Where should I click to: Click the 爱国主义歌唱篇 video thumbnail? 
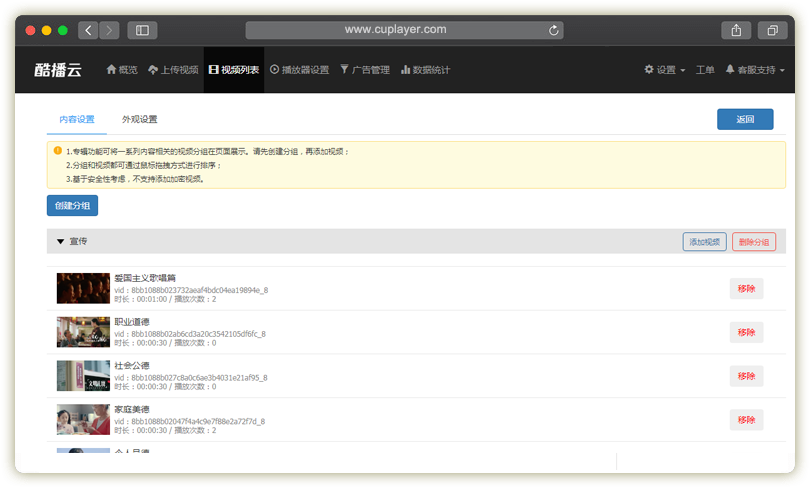(83, 288)
